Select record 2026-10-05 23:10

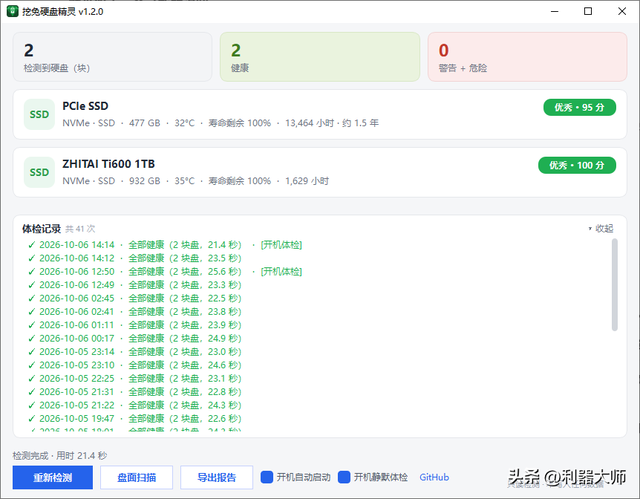(135, 365)
